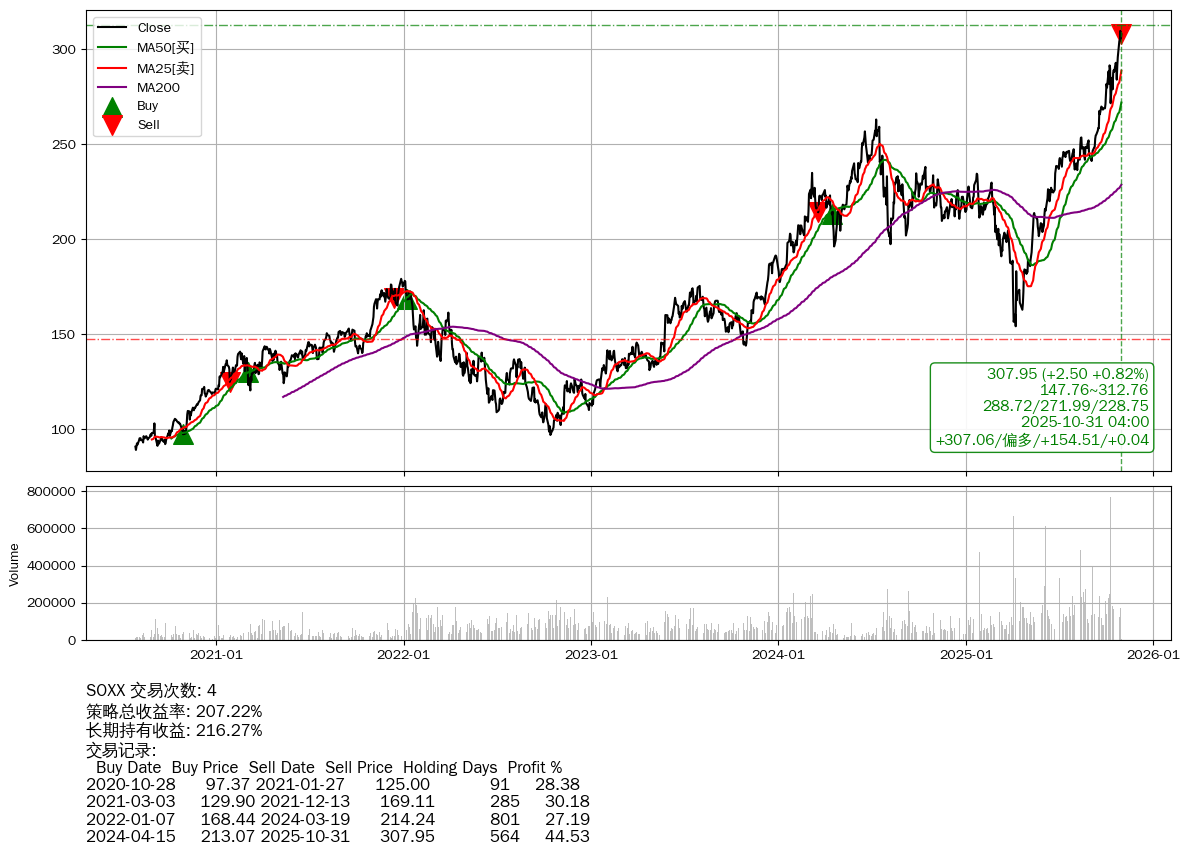Viewport: 1190px width, 855px height.
Task: Select the 2023-01 label on the x-axis
Action: click(590, 655)
